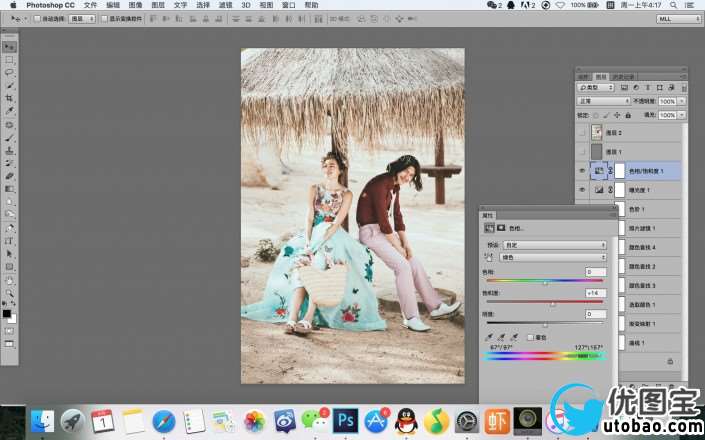Open the 图层 auto-select target dropdown
This screenshot has width=705, height=440.
[x=82, y=19]
